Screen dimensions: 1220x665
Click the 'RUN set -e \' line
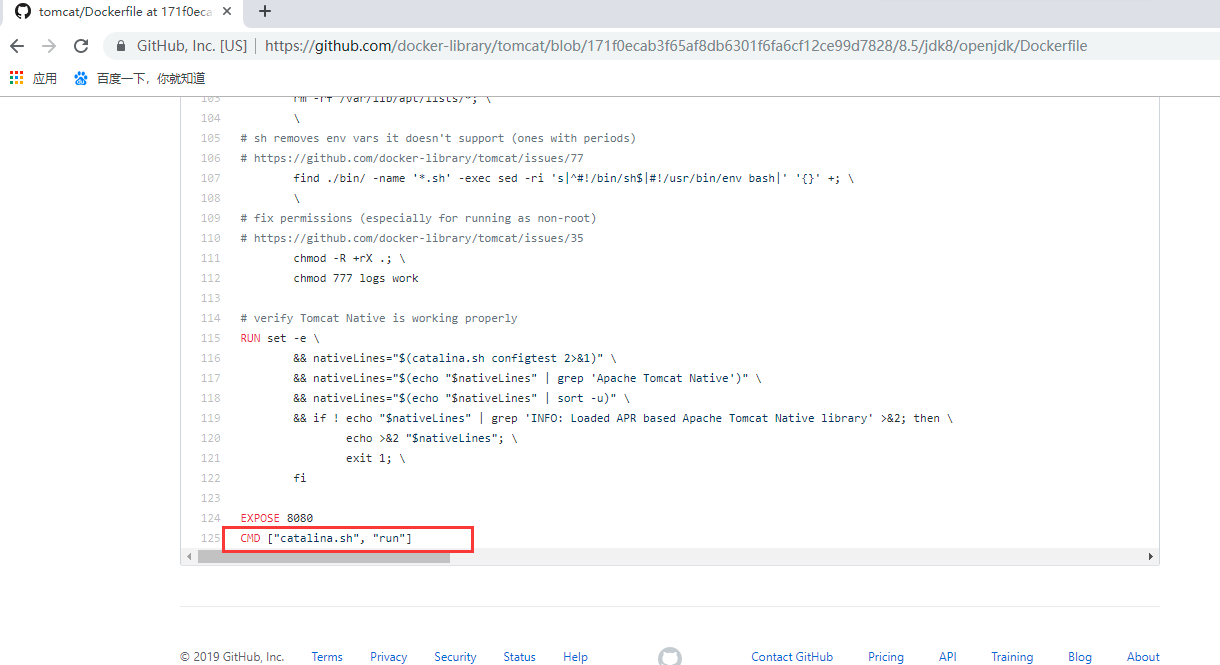point(280,338)
